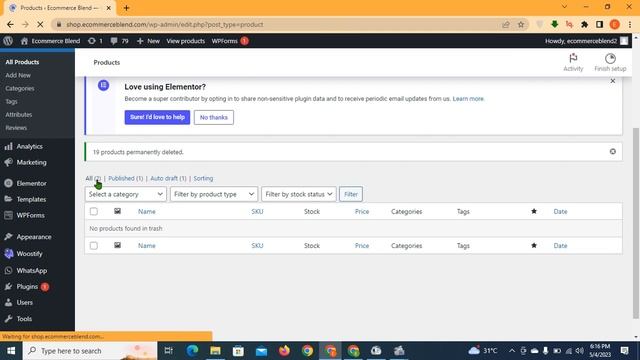Open the Chrome tab search chevron

564,7
